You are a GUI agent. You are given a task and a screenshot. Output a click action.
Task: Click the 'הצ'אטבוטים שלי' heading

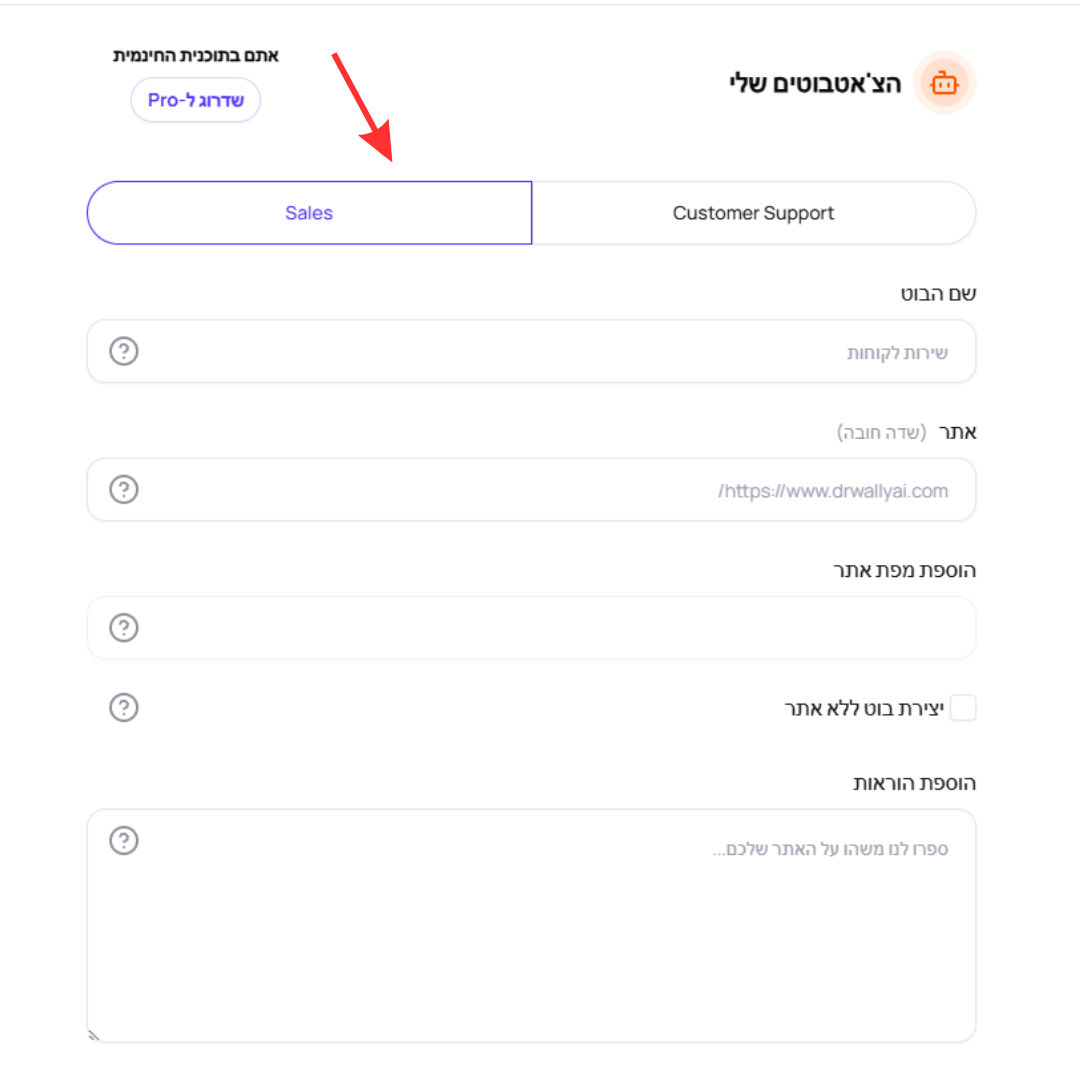click(816, 83)
